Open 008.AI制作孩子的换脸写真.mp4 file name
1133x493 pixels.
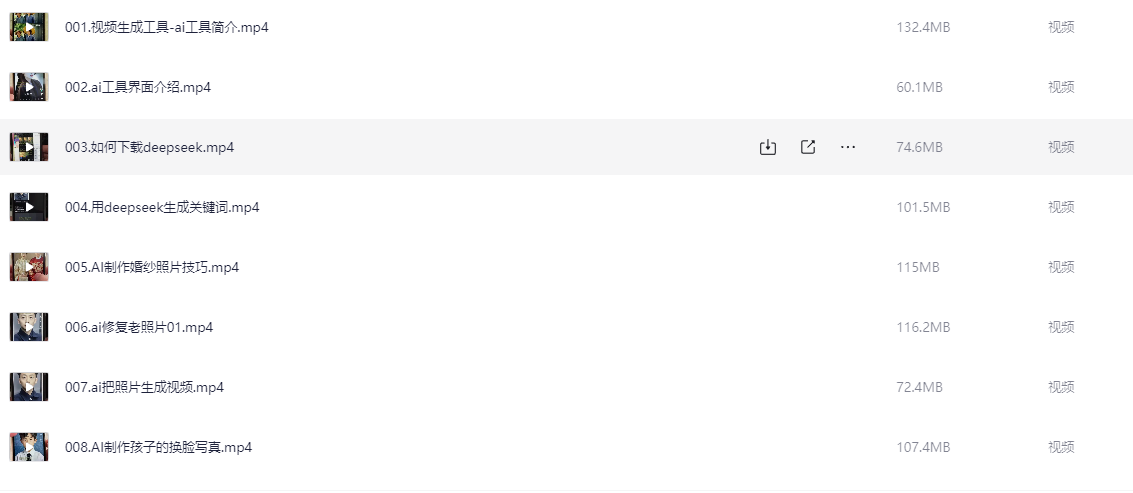pos(158,447)
